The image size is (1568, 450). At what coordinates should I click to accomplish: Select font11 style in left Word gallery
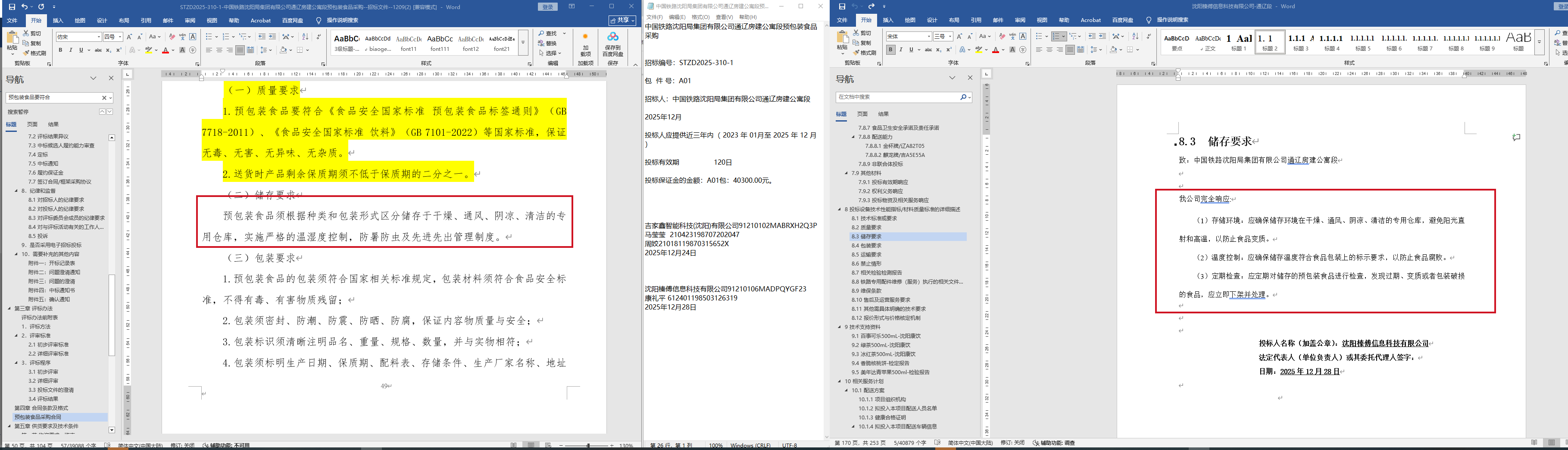coord(409,43)
